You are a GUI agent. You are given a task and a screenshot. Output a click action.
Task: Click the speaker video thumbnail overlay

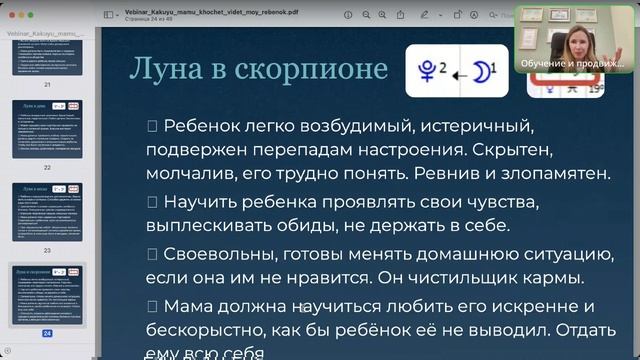point(575,39)
